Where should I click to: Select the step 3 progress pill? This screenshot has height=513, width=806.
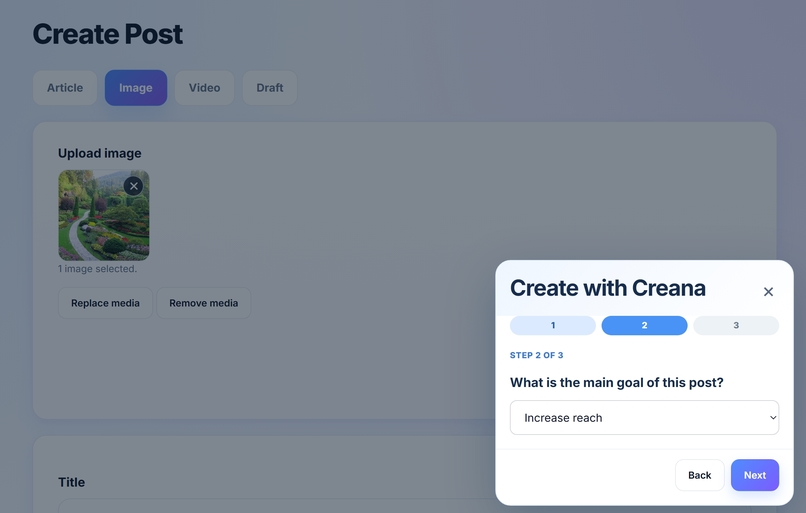point(736,325)
